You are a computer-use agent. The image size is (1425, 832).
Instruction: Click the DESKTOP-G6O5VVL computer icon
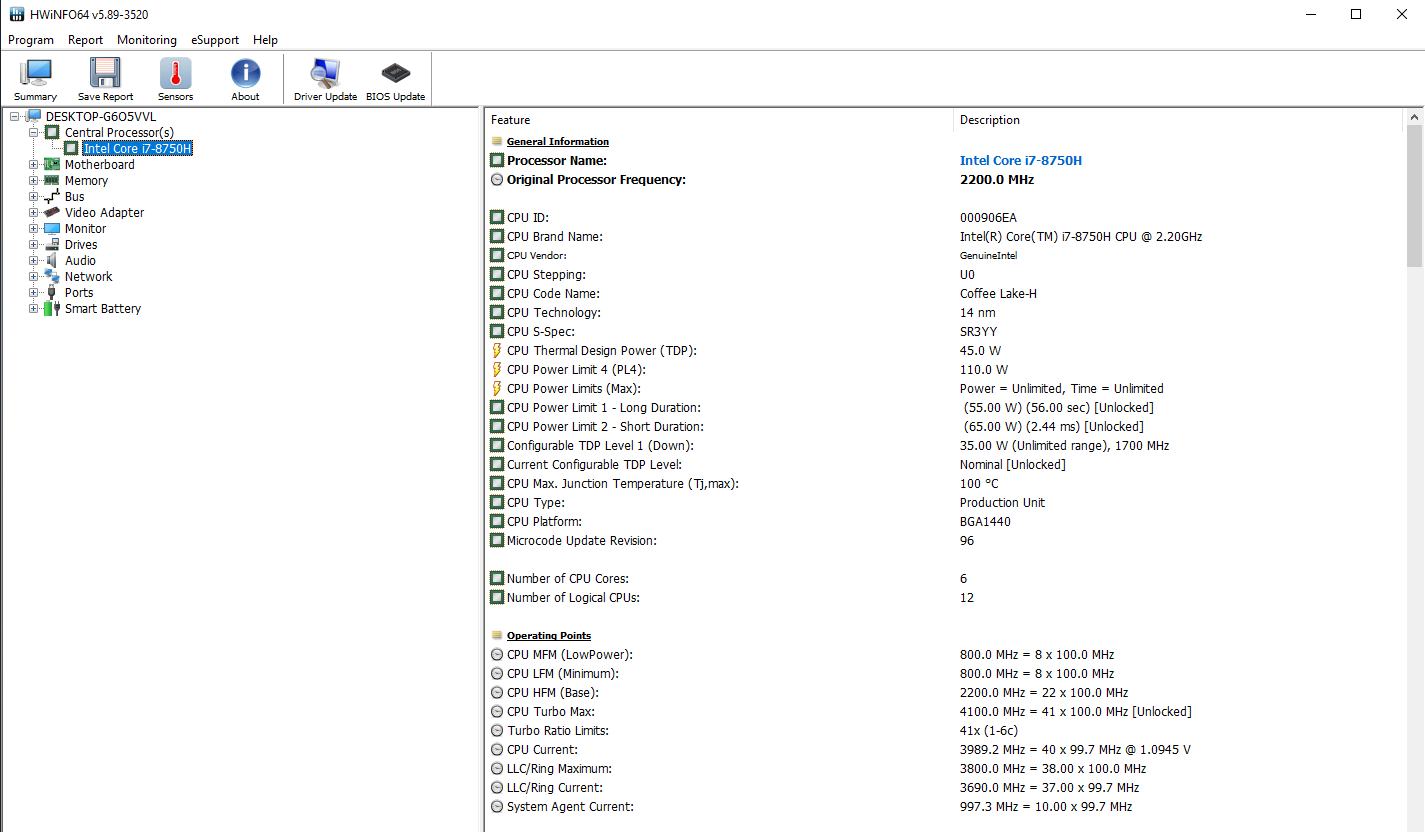[x=34, y=117]
